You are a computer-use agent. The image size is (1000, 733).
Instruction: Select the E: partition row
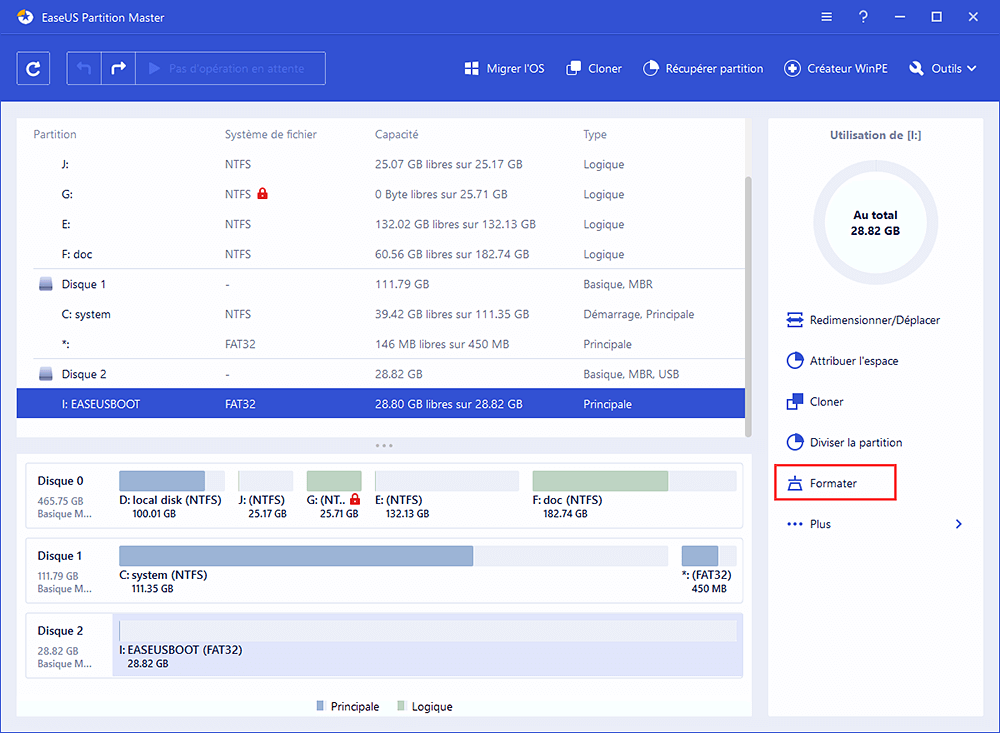click(x=381, y=225)
